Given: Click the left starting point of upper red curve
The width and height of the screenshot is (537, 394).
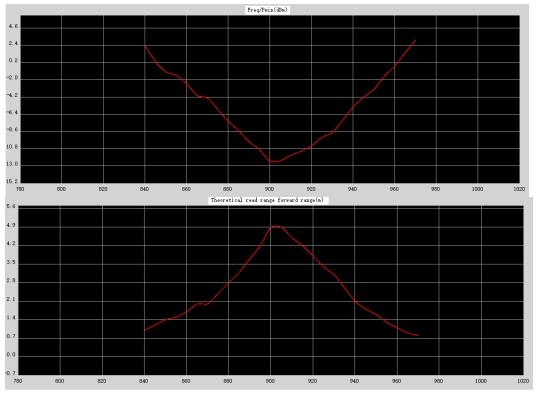Looking at the screenshot, I should (145, 46).
